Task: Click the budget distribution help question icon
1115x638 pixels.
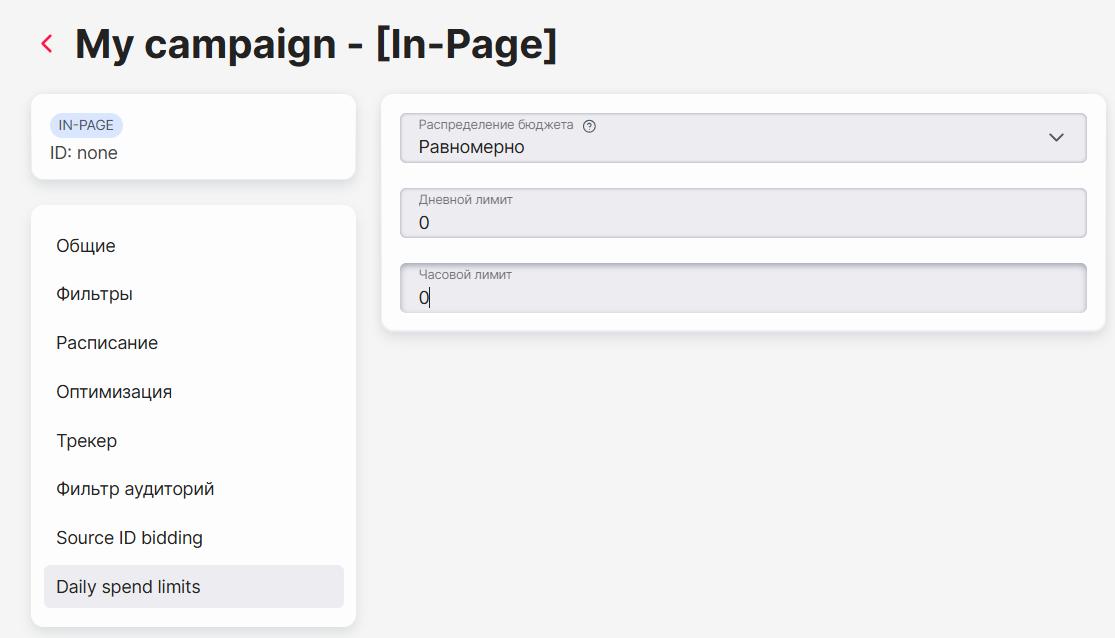Action: (589, 126)
